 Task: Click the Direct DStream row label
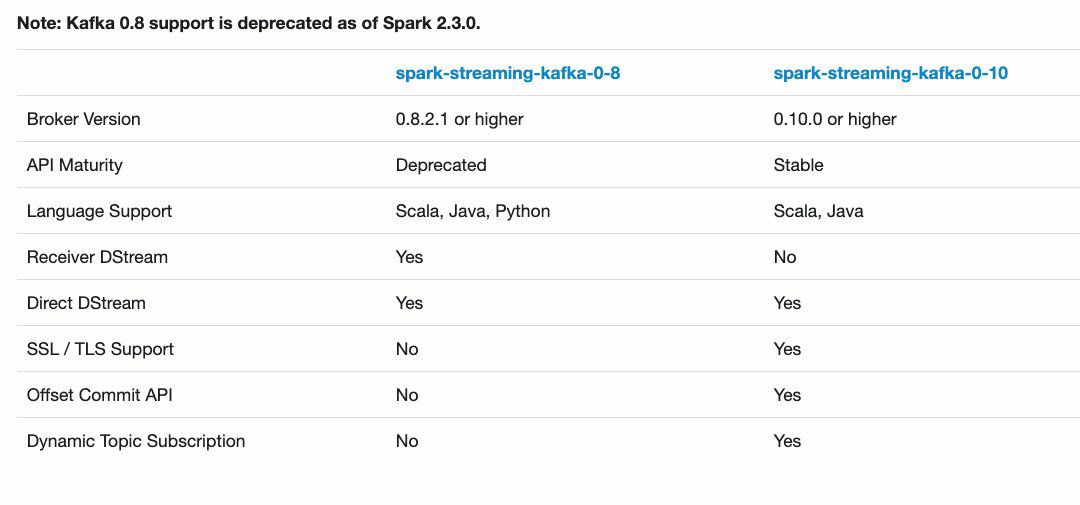86,303
